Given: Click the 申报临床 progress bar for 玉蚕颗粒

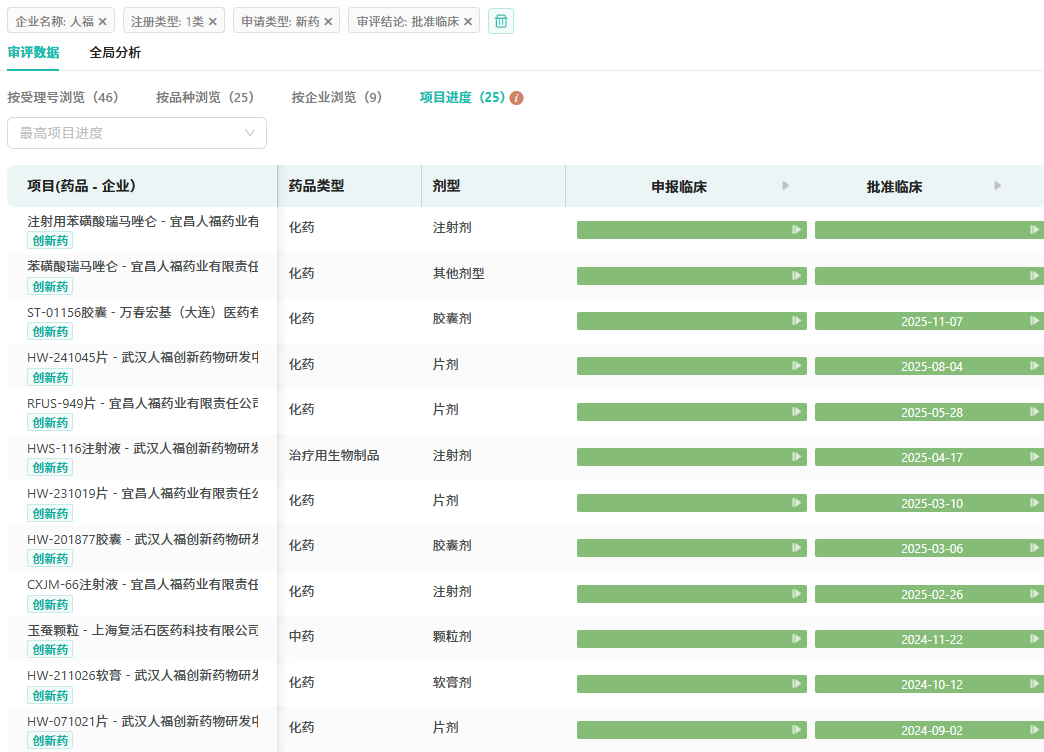Looking at the screenshot, I should coord(691,639).
